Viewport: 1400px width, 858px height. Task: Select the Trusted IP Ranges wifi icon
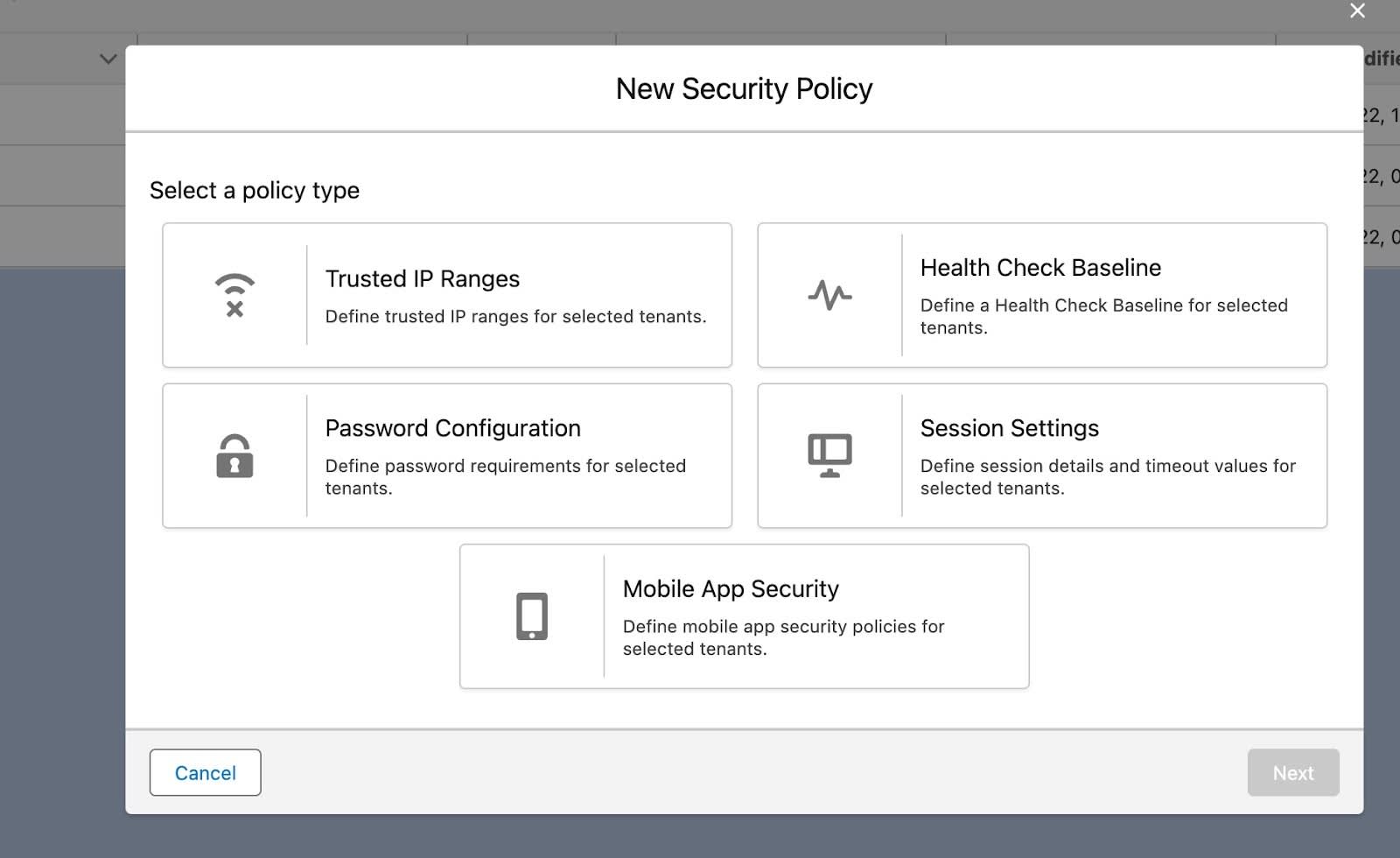click(x=234, y=294)
